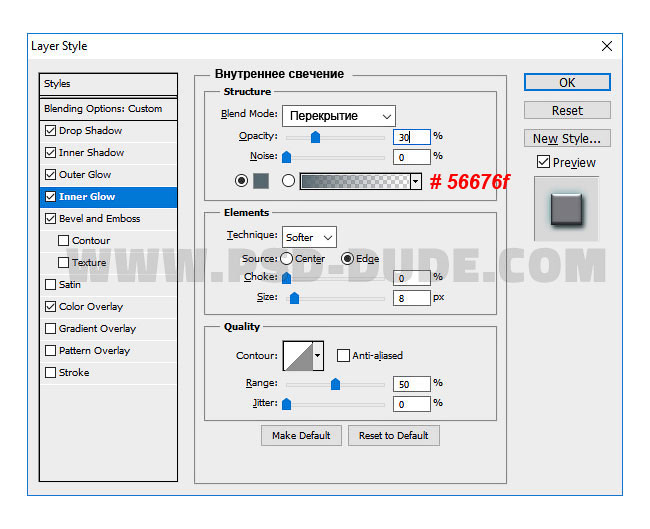The width and height of the screenshot is (650, 529).
Task: Click the contour curve thumbnail
Action: (x=298, y=355)
